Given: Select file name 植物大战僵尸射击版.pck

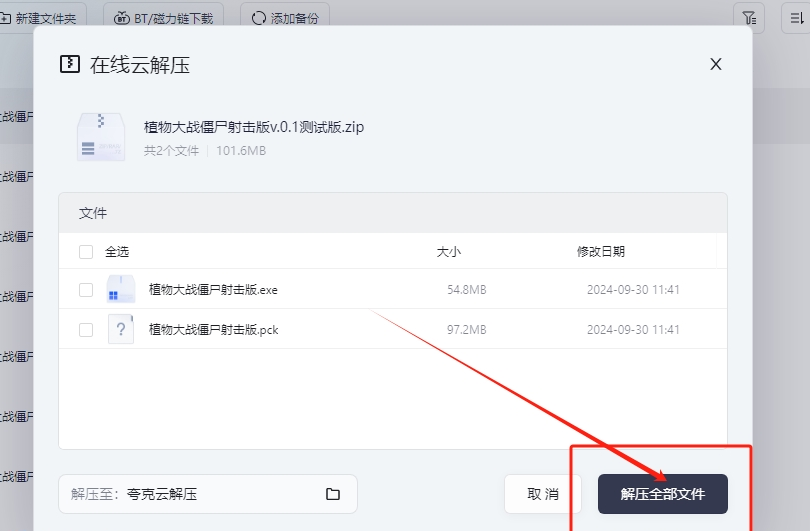Looking at the screenshot, I should pos(213,330).
